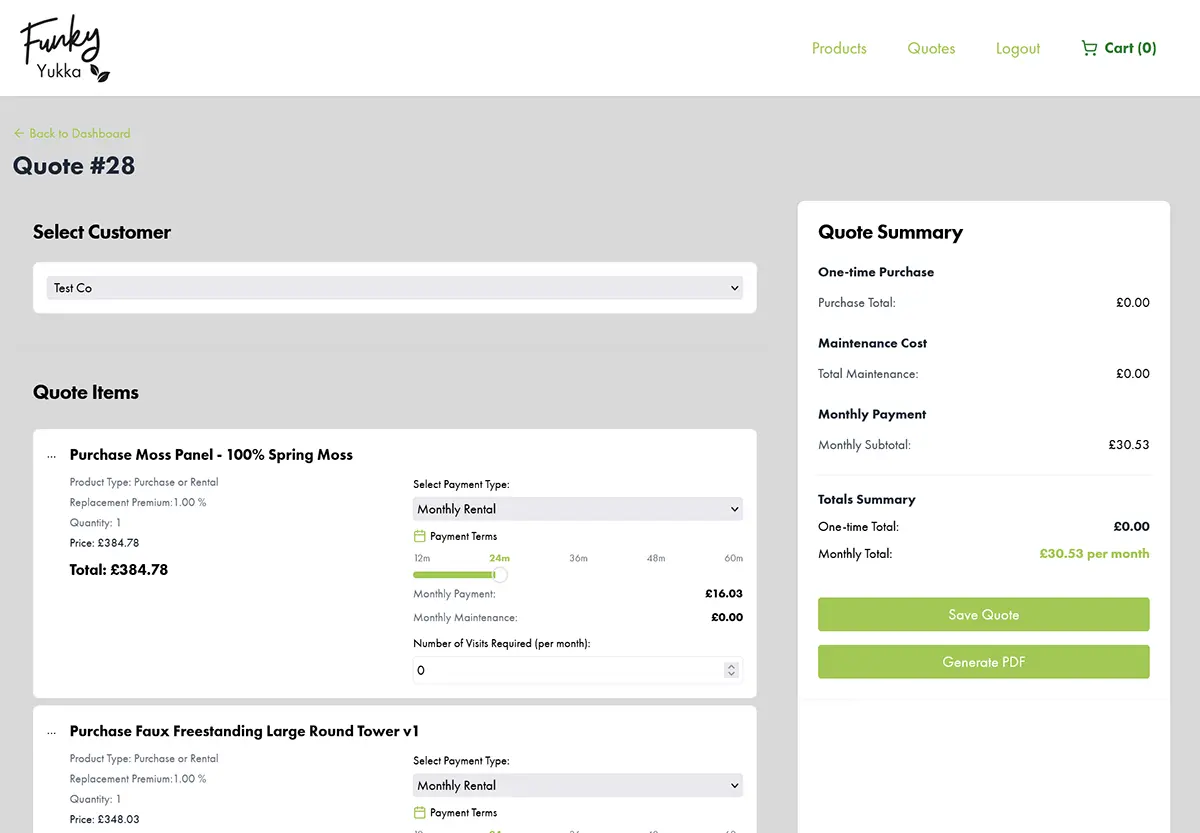Open the Products menu
Image resolution: width=1200 pixels, height=833 pixels.
[x=839, y=48]
